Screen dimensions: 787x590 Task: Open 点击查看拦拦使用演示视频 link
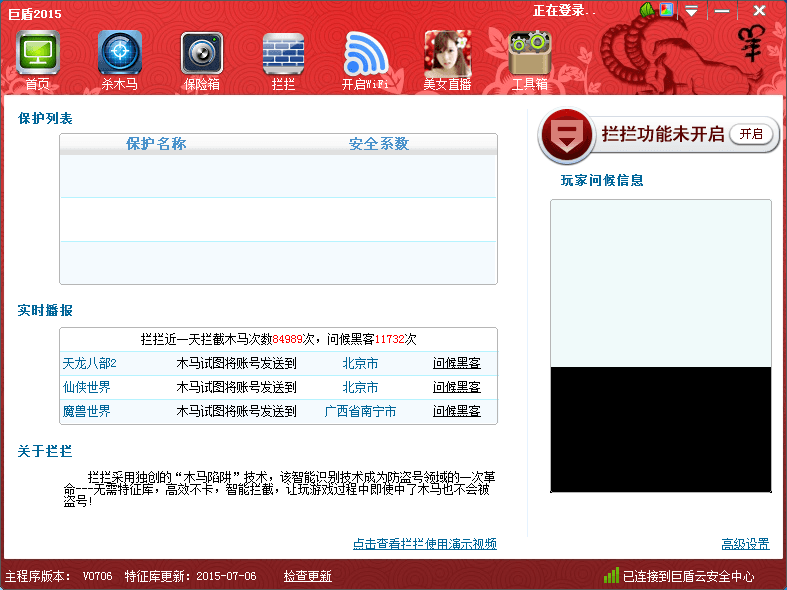pos(424,544)
